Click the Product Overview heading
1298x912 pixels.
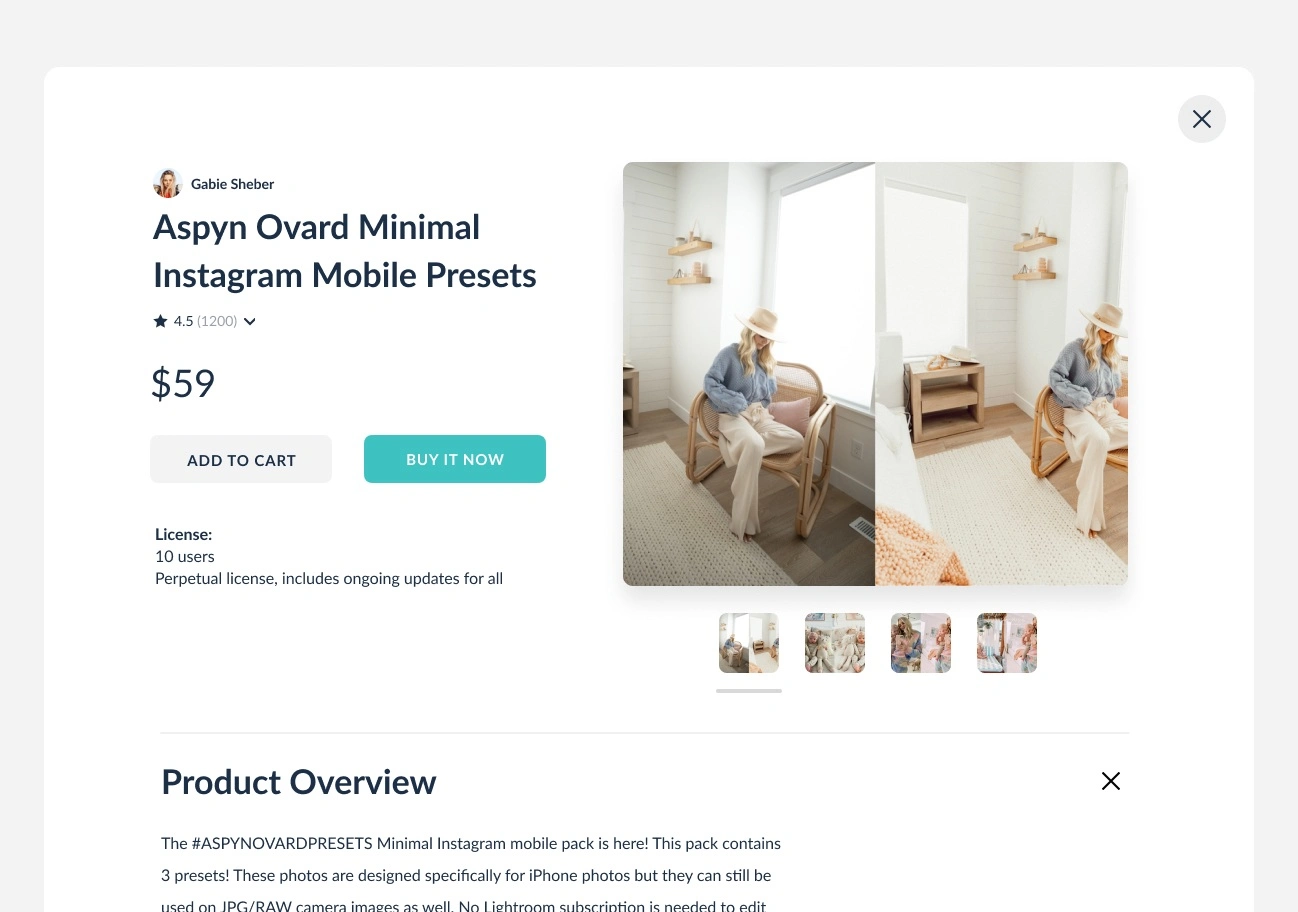coord(299,782)
